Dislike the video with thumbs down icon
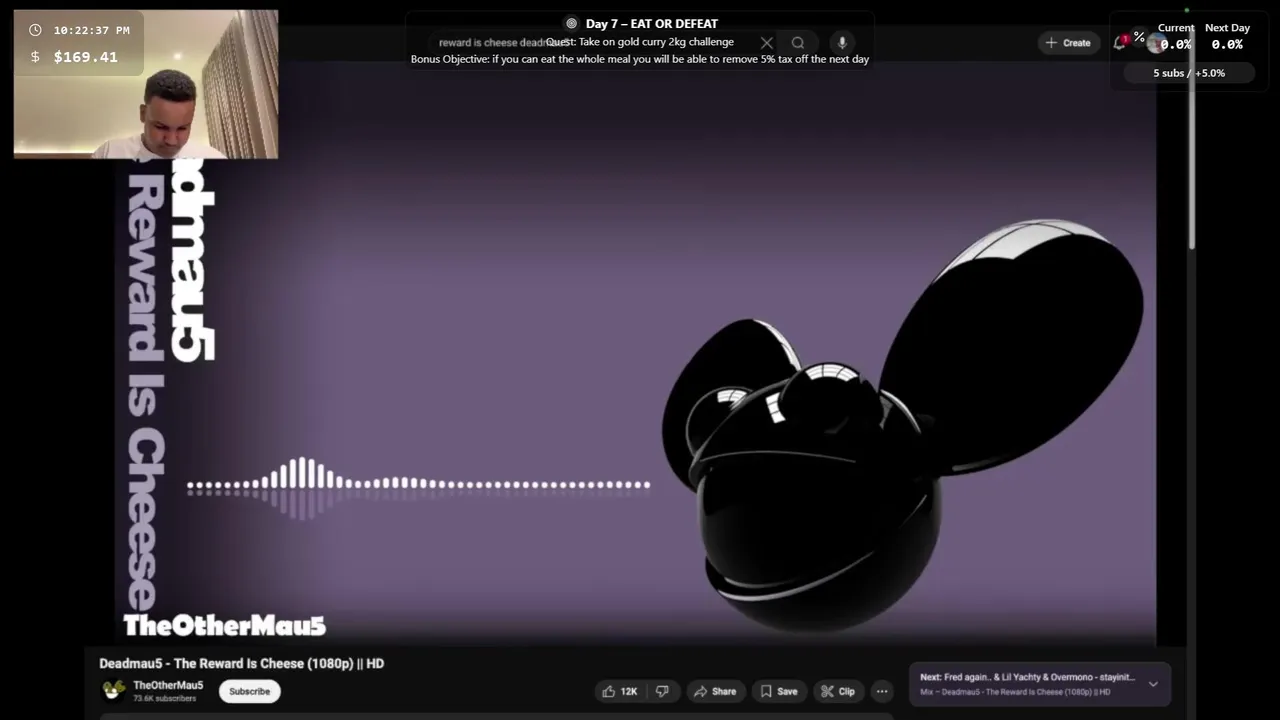The height and width of the screenshot is (720, 1280). [662, 691]
